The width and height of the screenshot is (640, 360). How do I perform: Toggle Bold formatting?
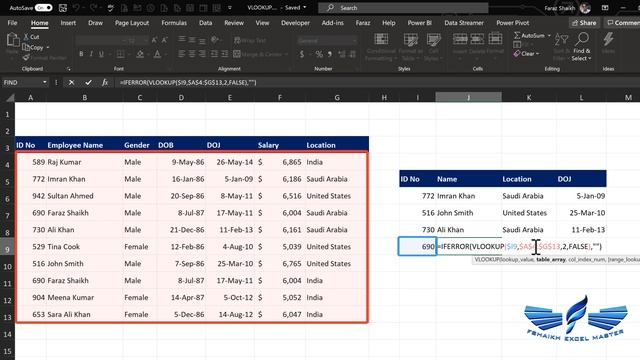click(81, 54)
